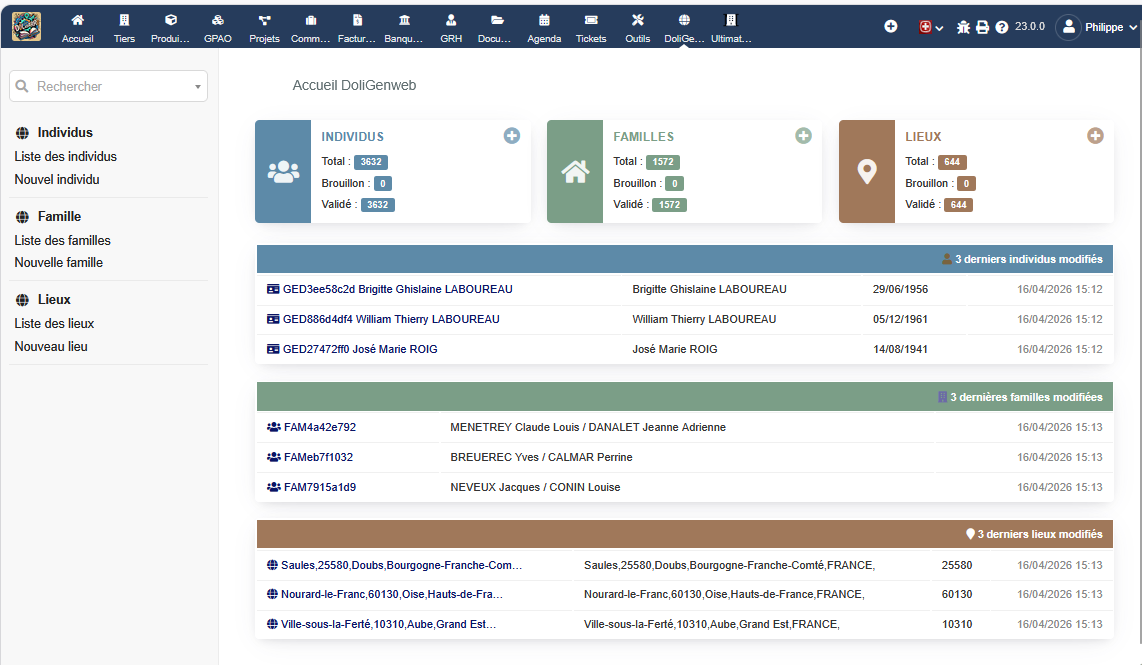Open the help question mark icon

point(1001,27)
